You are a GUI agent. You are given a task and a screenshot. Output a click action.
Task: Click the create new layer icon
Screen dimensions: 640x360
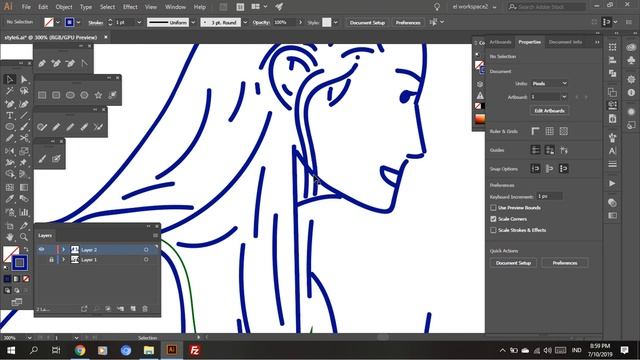[133, 309]
